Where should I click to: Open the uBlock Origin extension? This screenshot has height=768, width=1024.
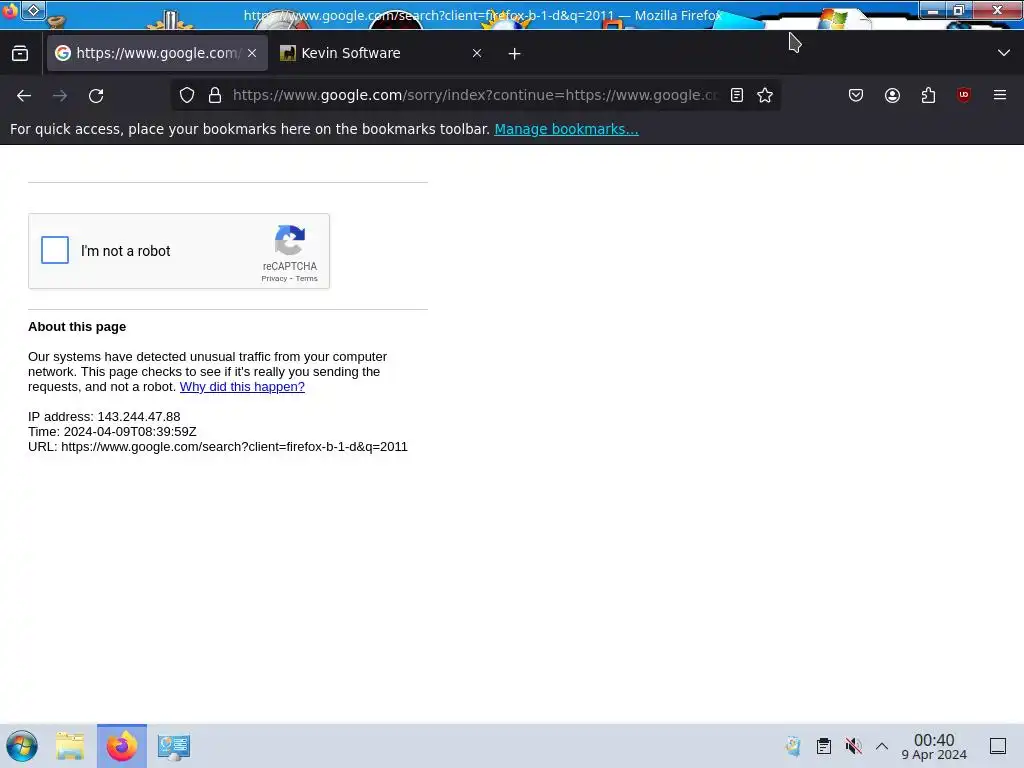tap(964, 95)
